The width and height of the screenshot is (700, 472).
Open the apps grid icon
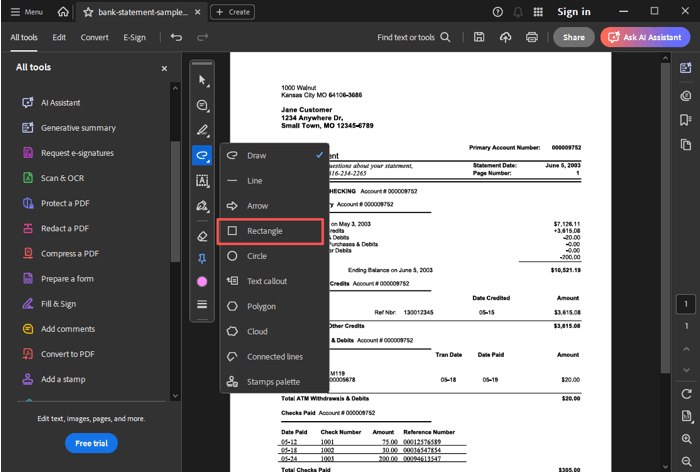tap(538, 12)
